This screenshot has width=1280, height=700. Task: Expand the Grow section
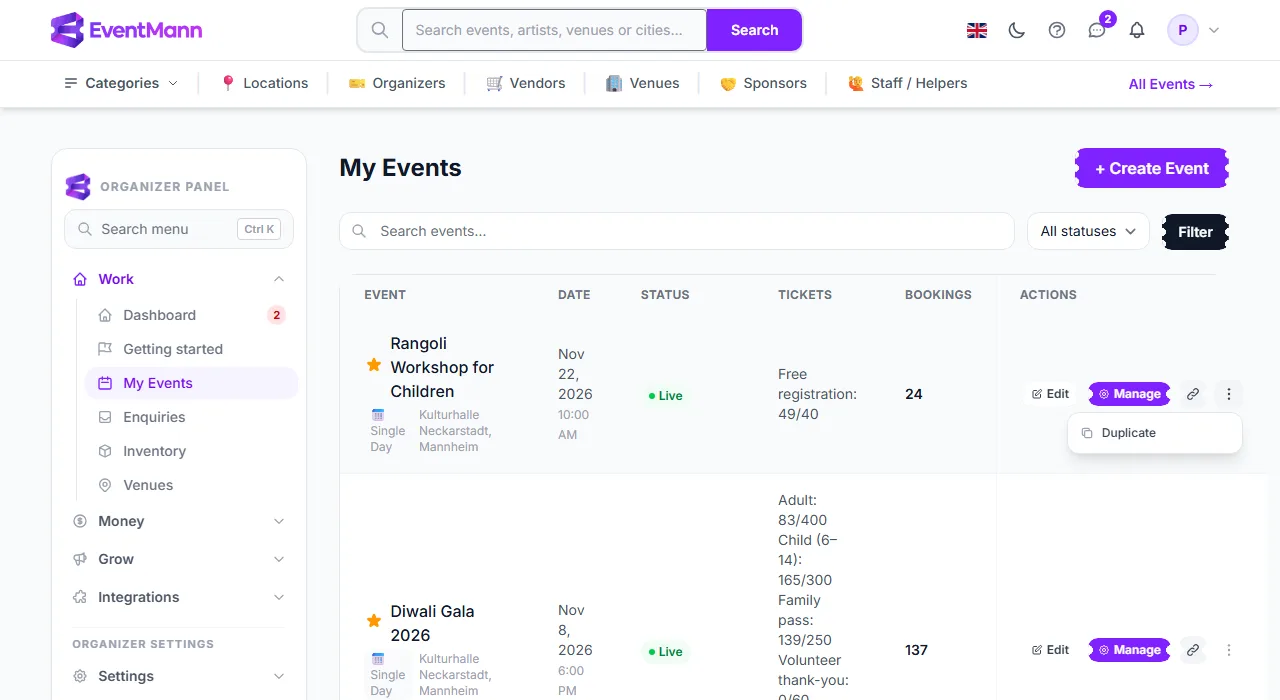coord(179,559)
